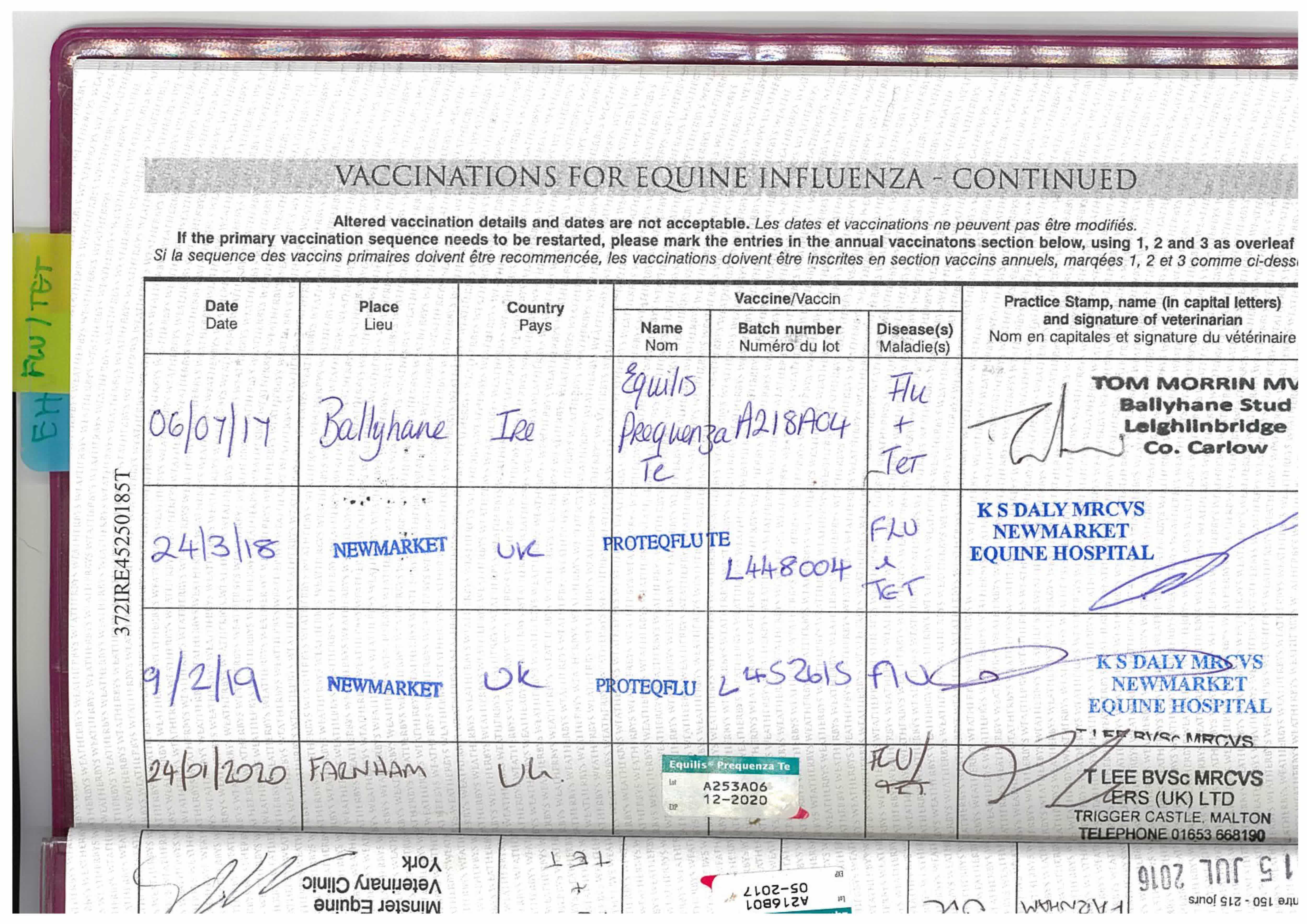Click the Batch number column header
This screenshot has width=1307, height=924.
click(788, 337)
